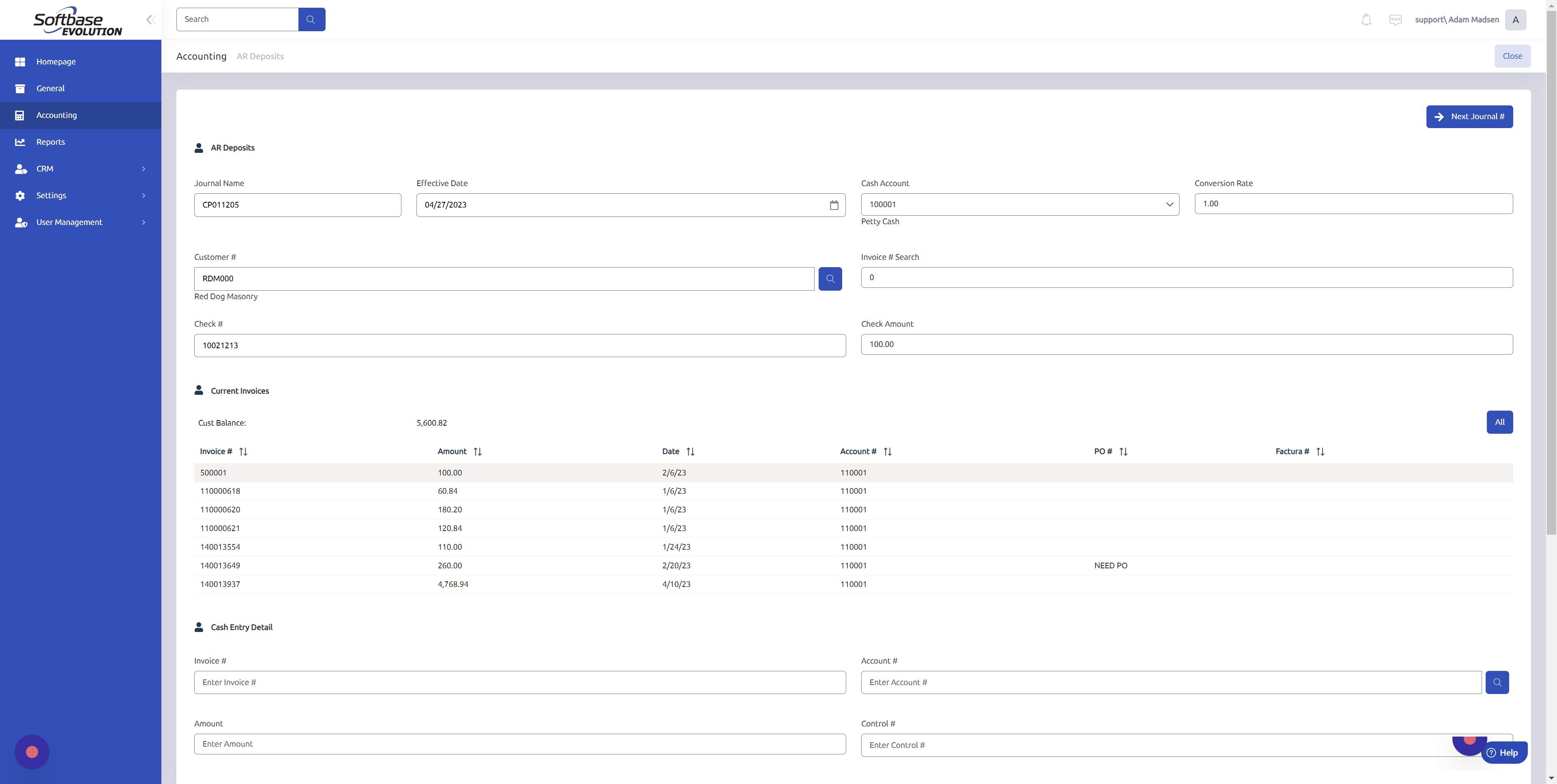This screenshot has width=1557, height=784.
Task: Click the Next Journal # button
Action: 1469,117
